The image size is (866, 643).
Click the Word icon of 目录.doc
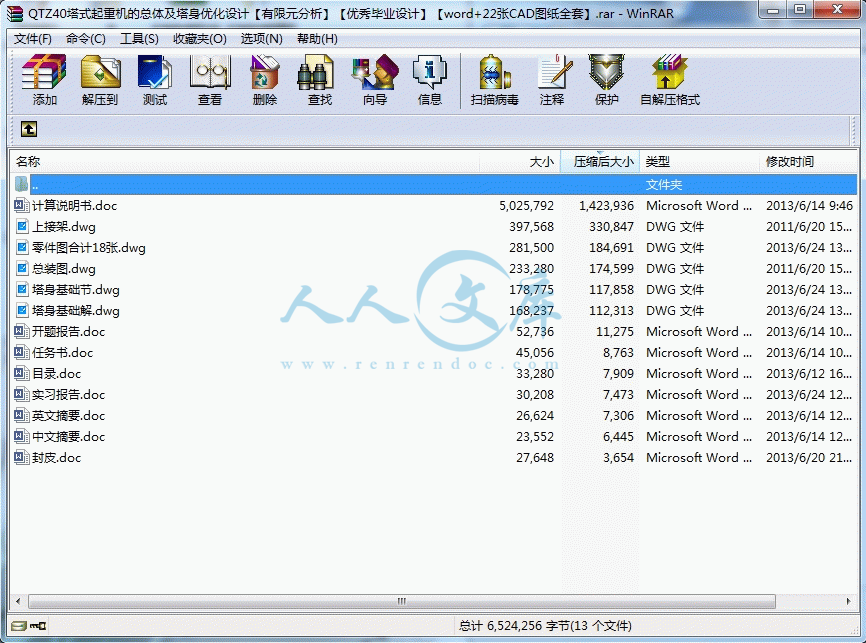pos(21,373)
